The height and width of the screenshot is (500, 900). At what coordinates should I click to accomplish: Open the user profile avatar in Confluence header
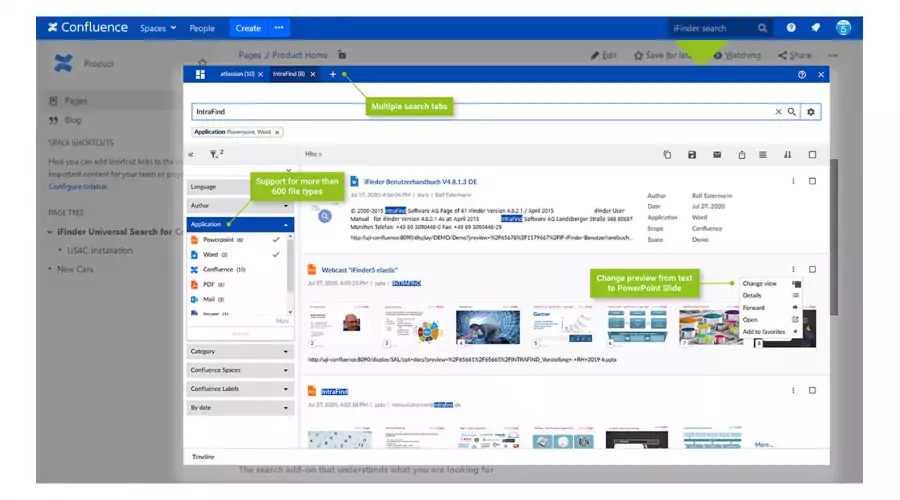(843, 28)
